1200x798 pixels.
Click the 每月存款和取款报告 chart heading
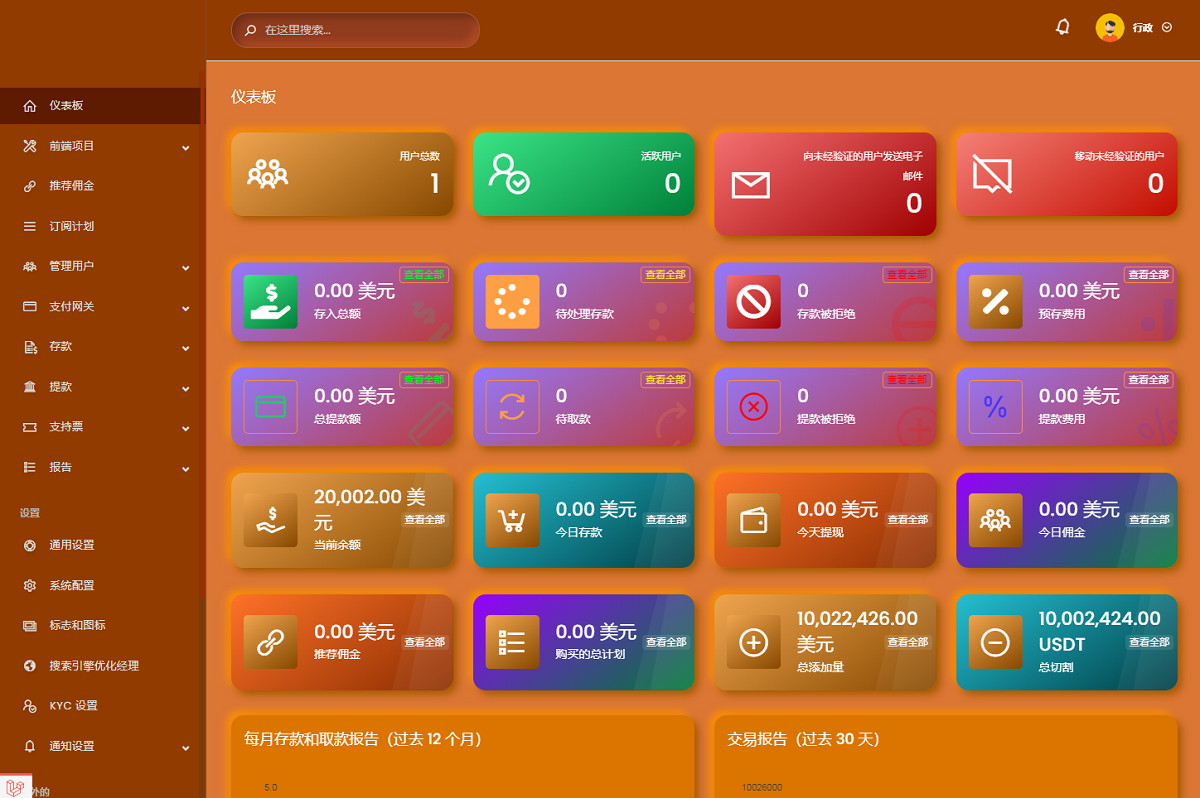tap(363, 739)
